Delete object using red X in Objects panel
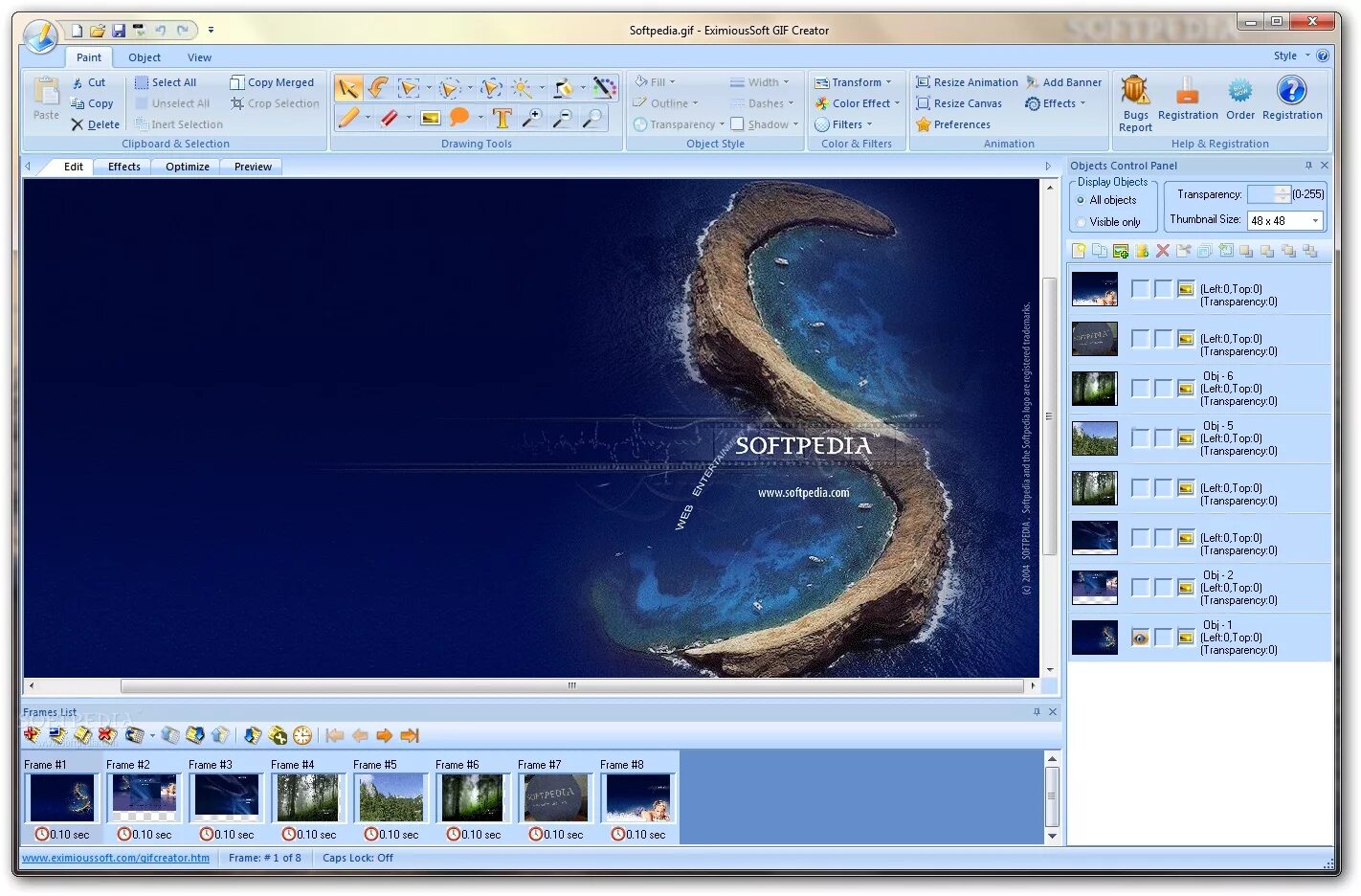This screenshot has width=1361, height=896. coord(1163,251)
